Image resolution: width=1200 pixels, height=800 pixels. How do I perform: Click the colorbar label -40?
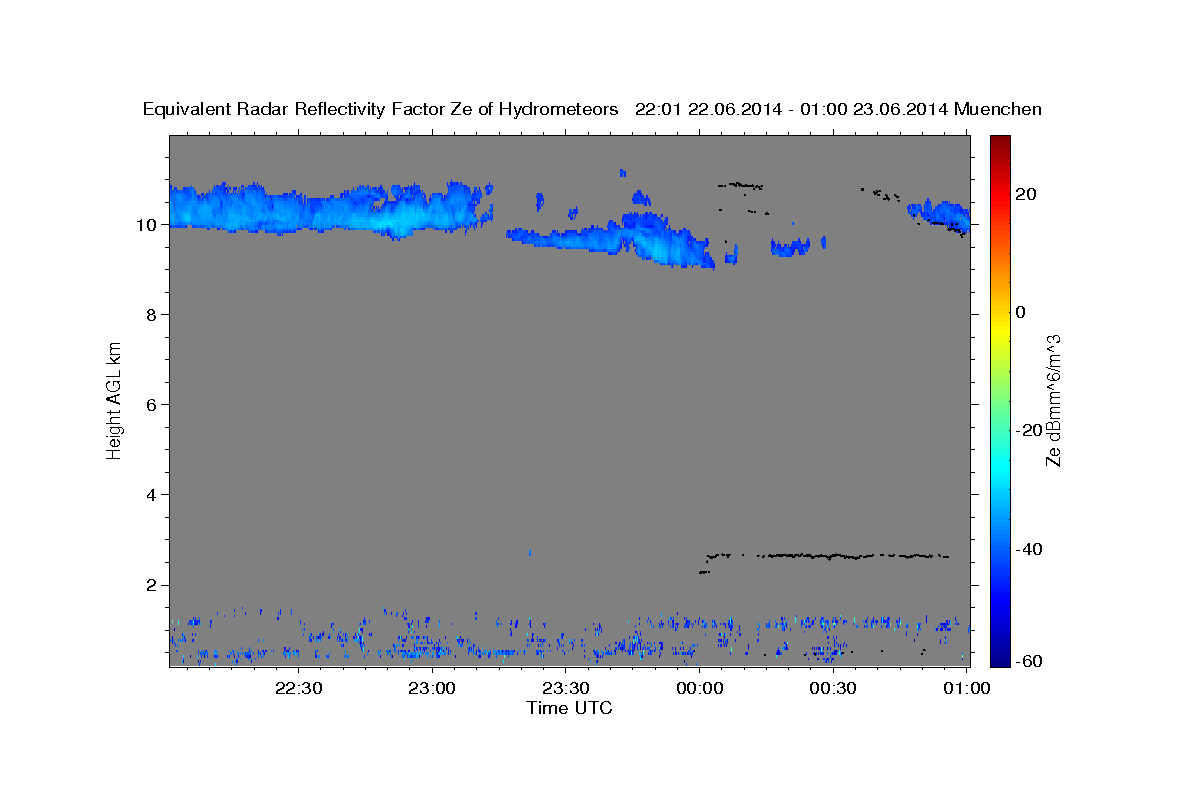click(x=1030, y=549)
